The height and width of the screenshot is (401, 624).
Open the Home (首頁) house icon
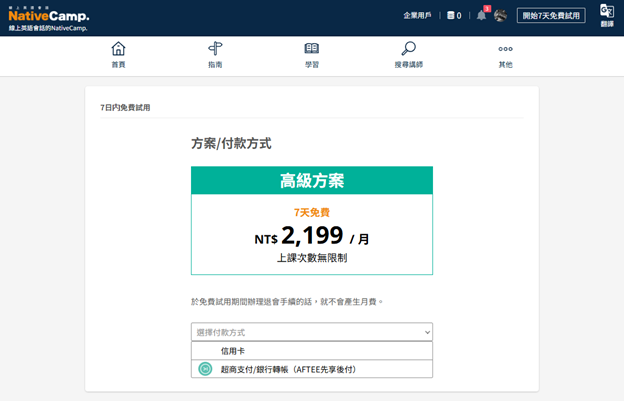point(118,49)
